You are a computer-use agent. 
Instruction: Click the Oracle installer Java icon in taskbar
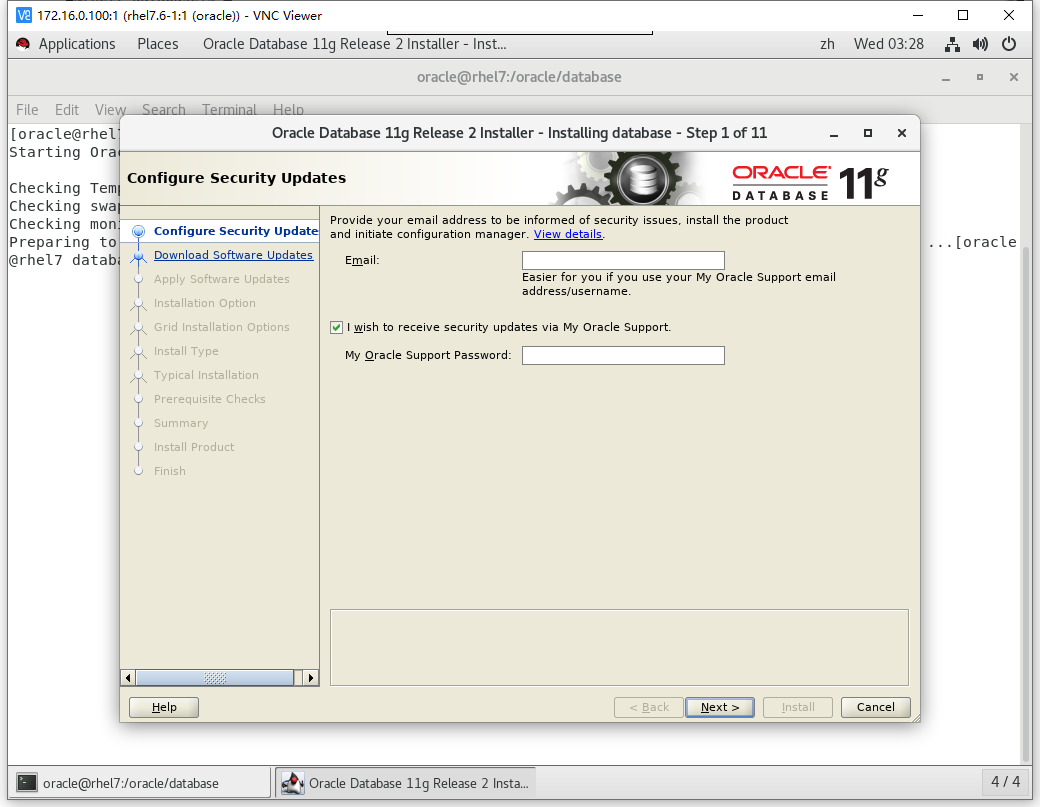[292, 782]
